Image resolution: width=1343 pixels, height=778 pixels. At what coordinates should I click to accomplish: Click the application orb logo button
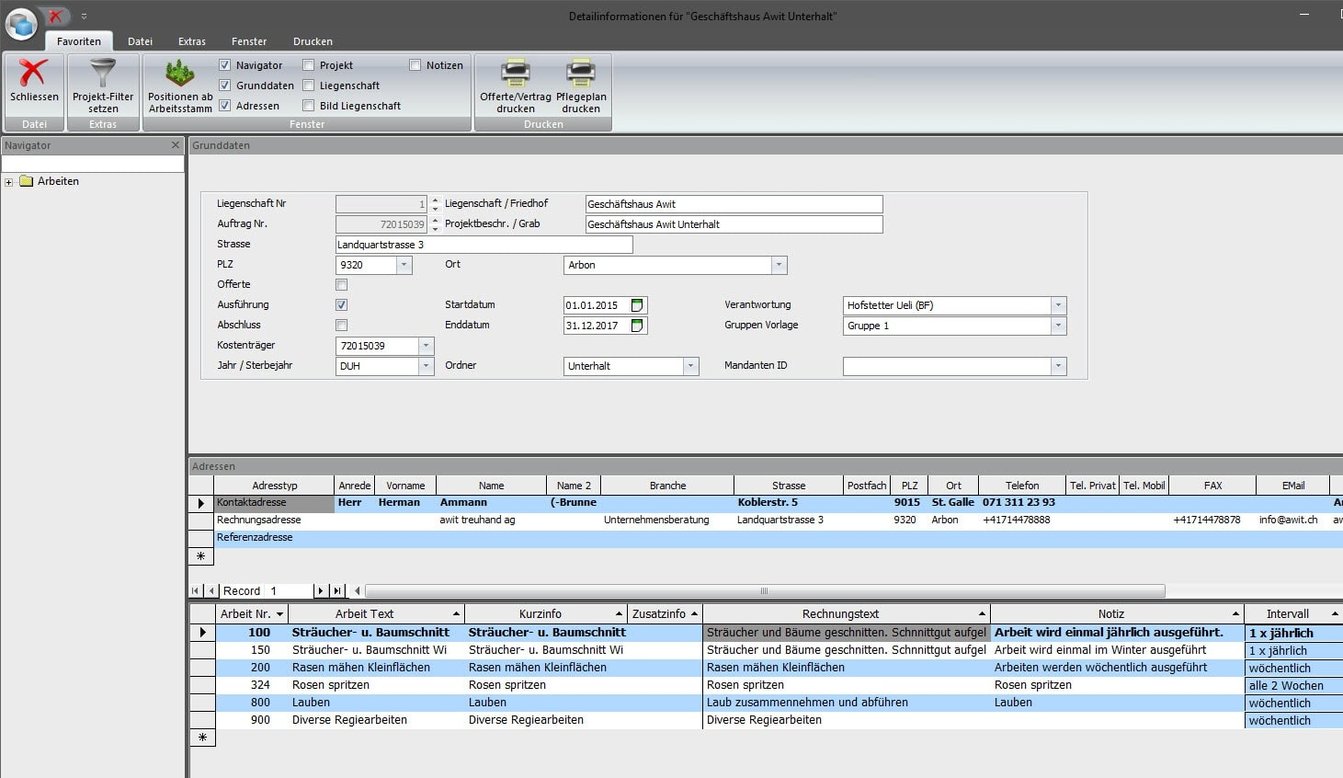tap(20, 21)
